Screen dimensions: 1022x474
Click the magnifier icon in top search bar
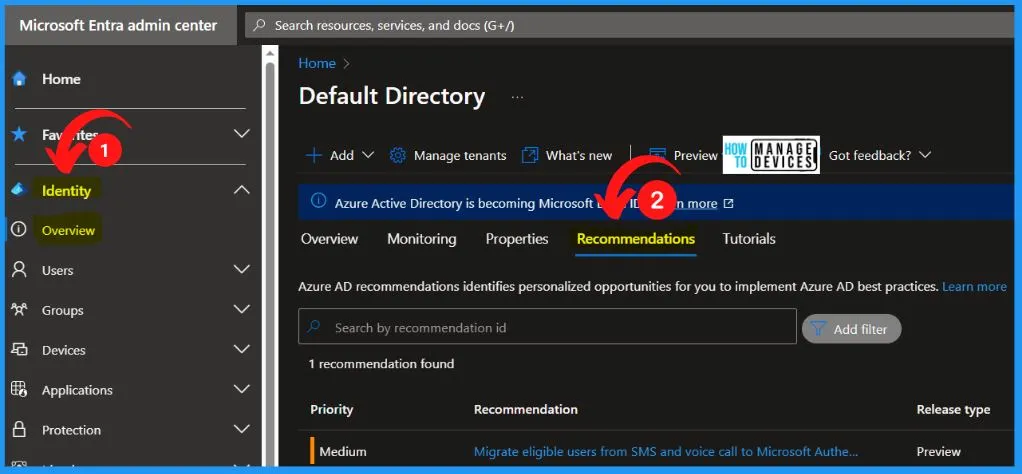(259, 25)
